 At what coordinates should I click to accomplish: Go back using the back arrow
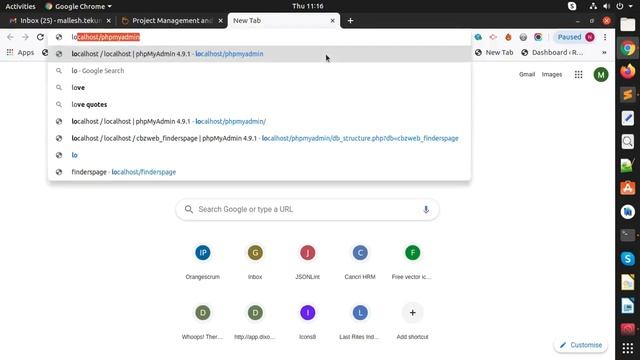click(x=10, y=37)
